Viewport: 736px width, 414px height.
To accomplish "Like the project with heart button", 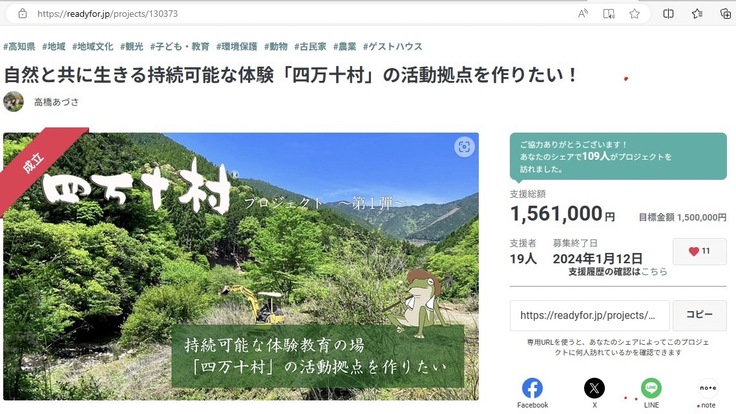I will [699, 252].
